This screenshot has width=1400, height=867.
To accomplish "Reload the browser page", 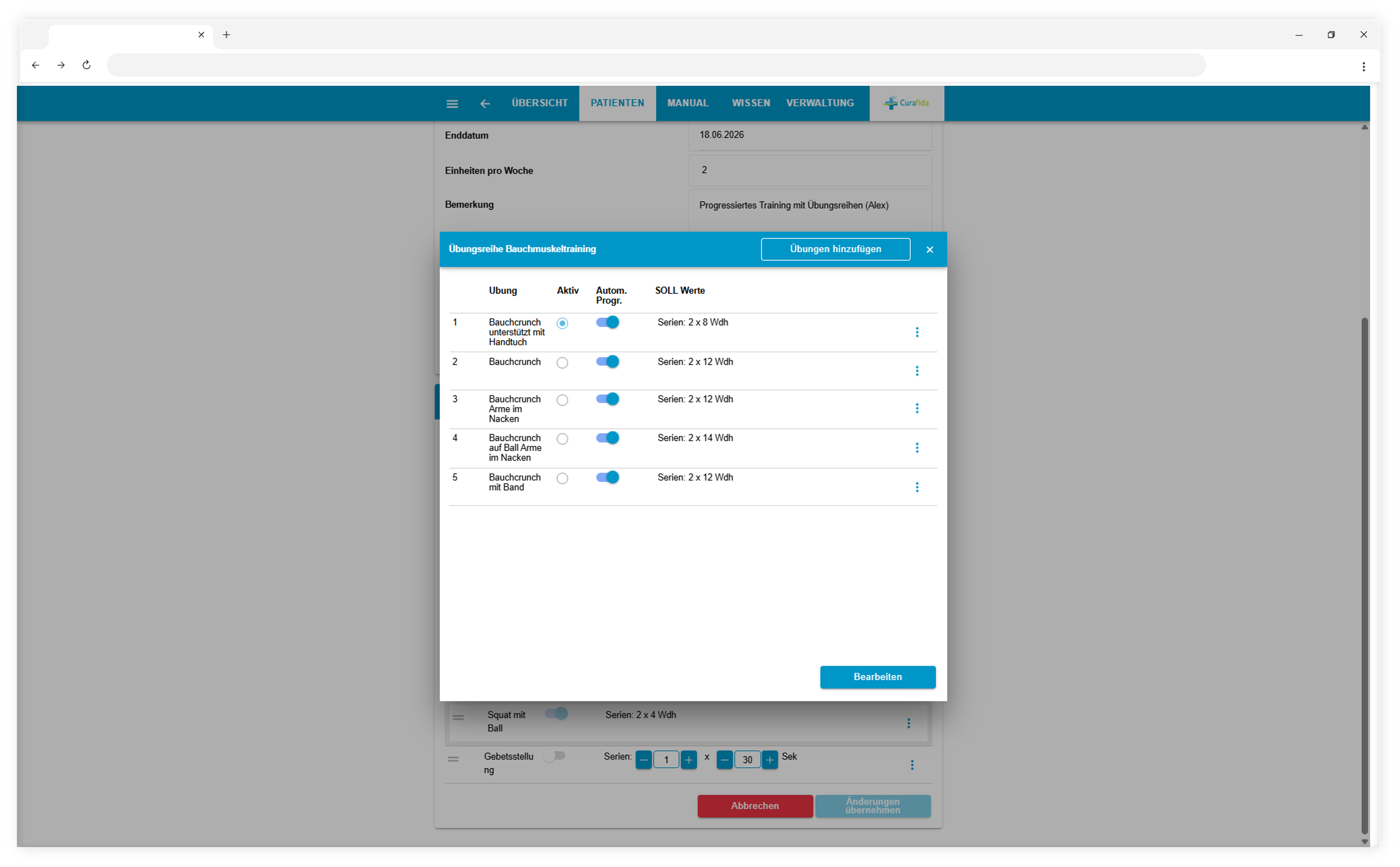I will [x=87, y=65].
